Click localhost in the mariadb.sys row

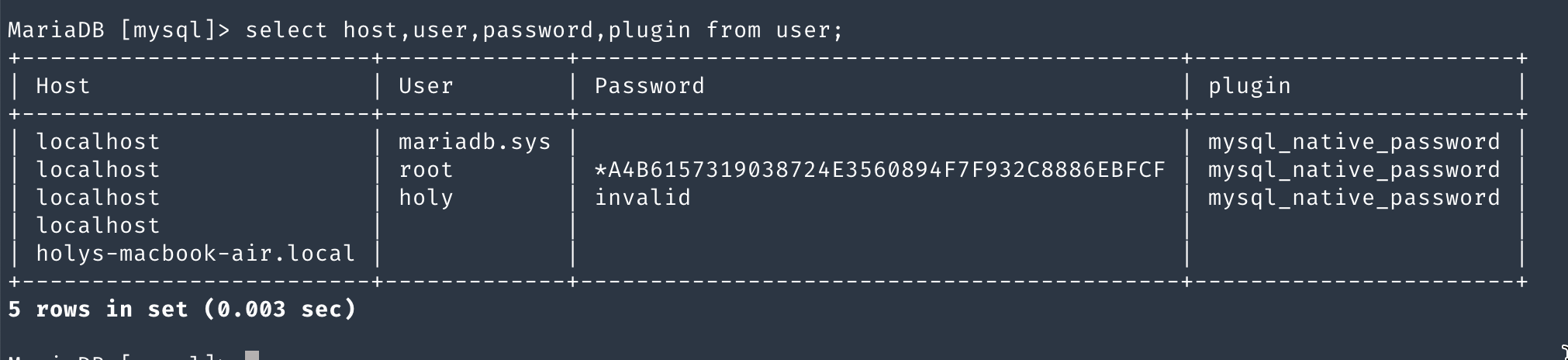click(98, 142)
